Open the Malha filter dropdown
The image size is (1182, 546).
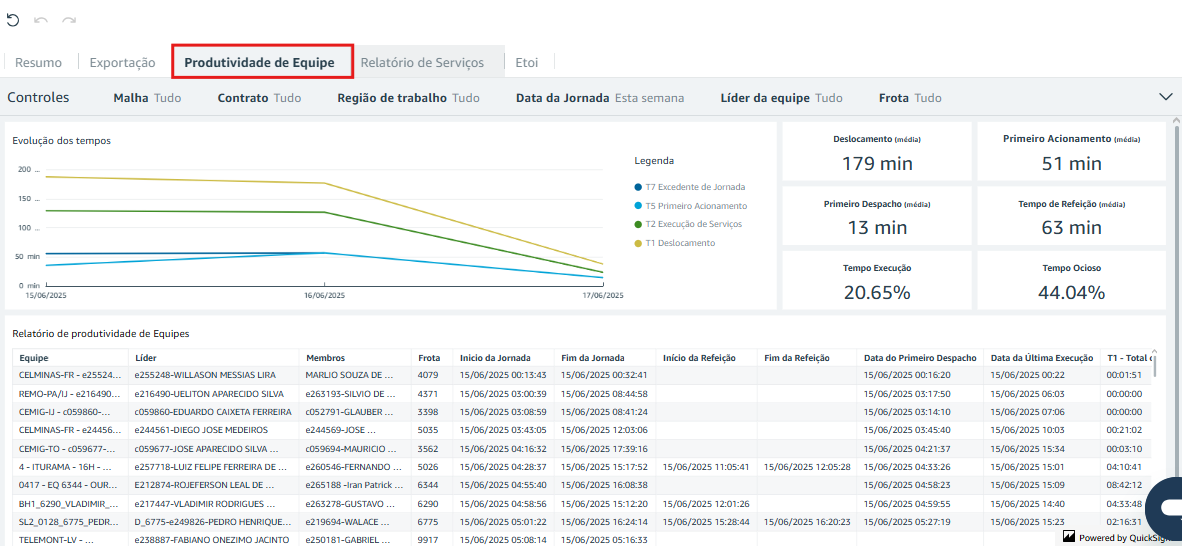pos(147,98)
